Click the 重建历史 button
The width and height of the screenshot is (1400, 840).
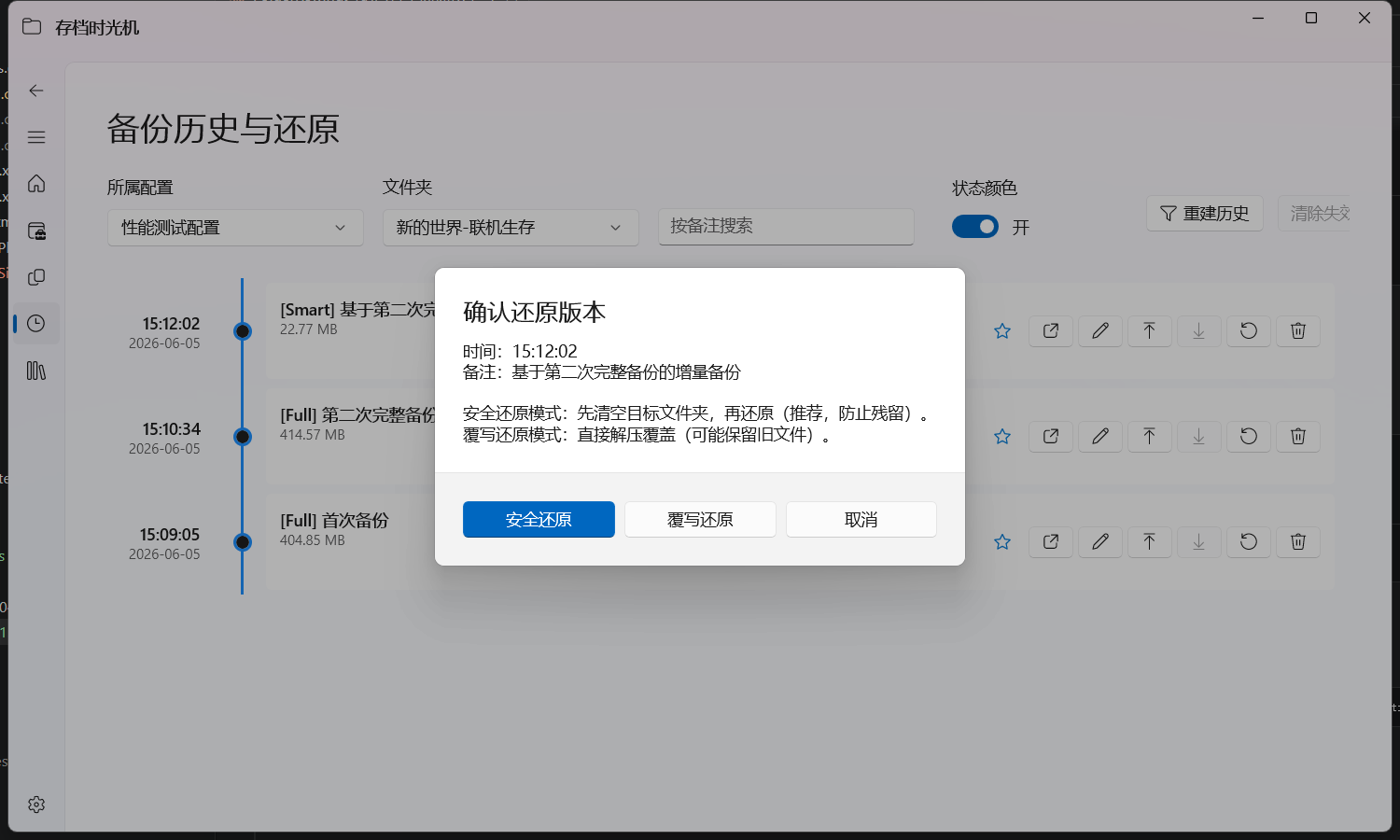(x=1205, y=214)
